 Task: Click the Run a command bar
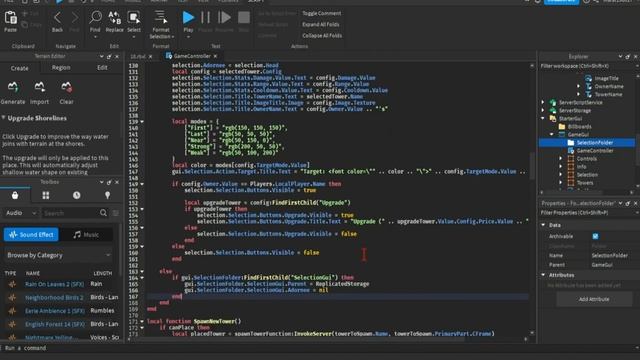320,348
